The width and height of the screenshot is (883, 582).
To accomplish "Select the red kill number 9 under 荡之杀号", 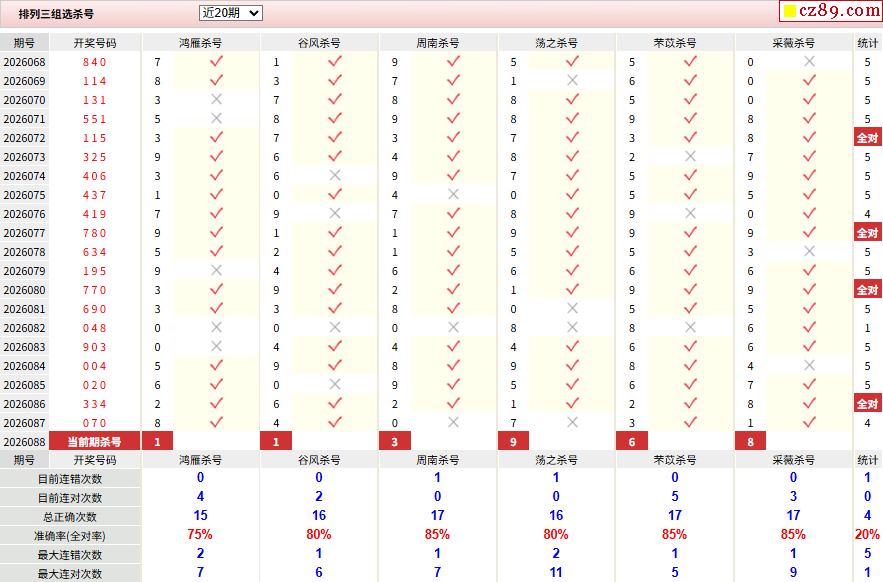I will click(x=513, y=441).
